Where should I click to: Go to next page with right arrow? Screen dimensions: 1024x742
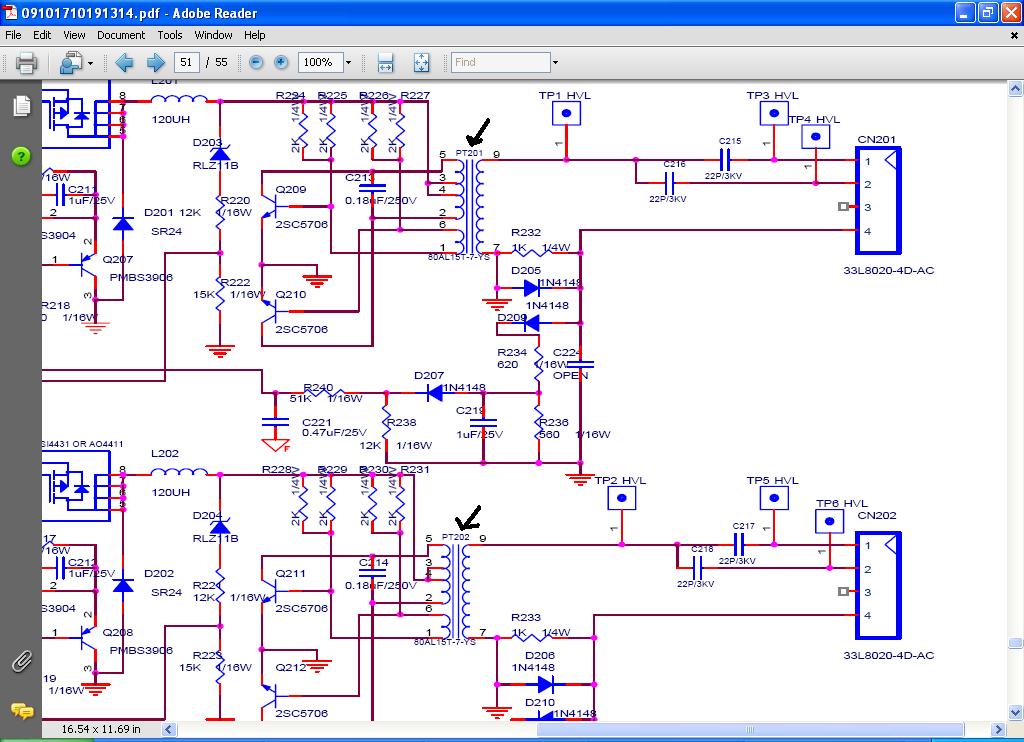[x=155, y=63]
